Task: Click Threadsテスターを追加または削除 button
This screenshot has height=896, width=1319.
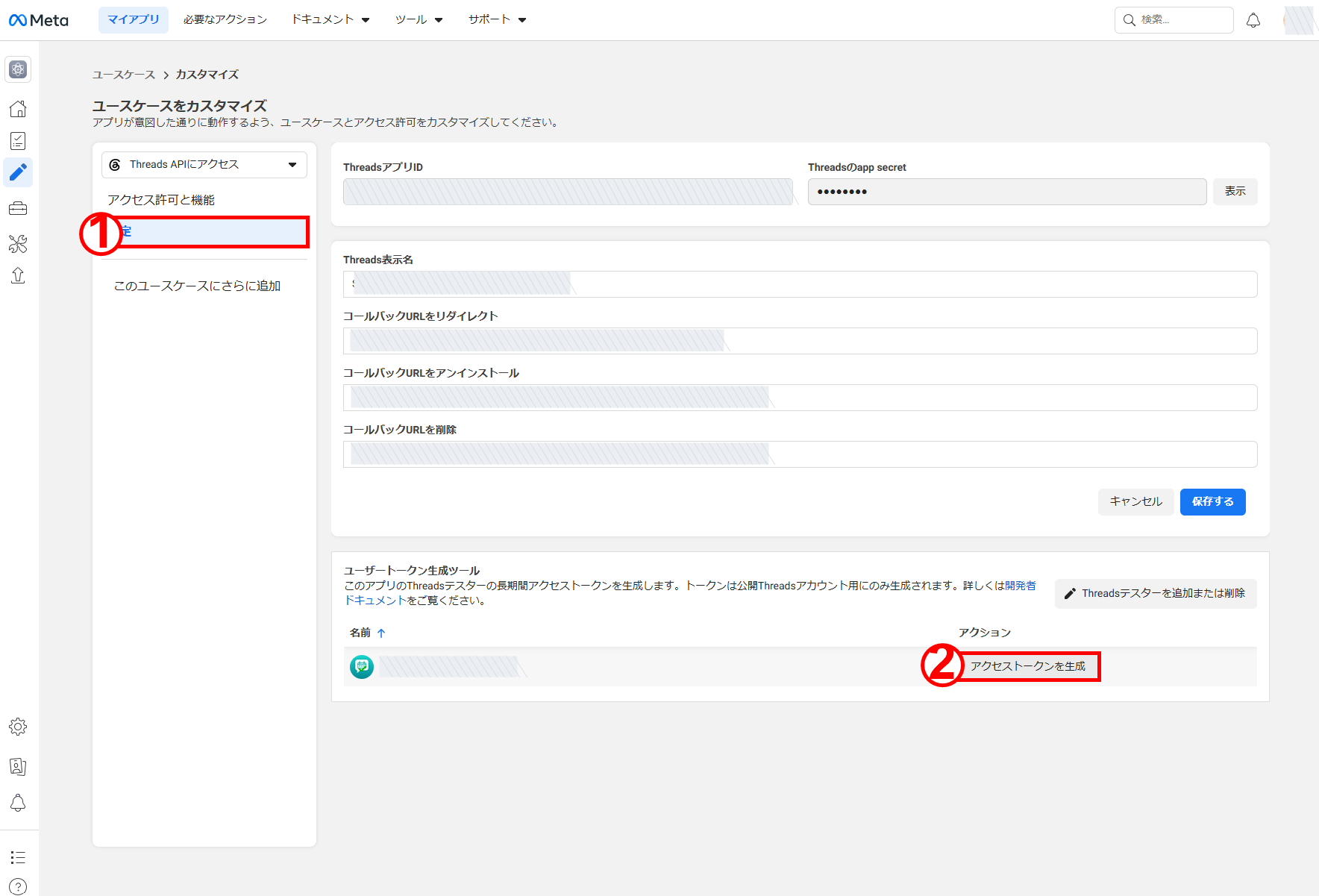Action: click(x=1156, y=594)
